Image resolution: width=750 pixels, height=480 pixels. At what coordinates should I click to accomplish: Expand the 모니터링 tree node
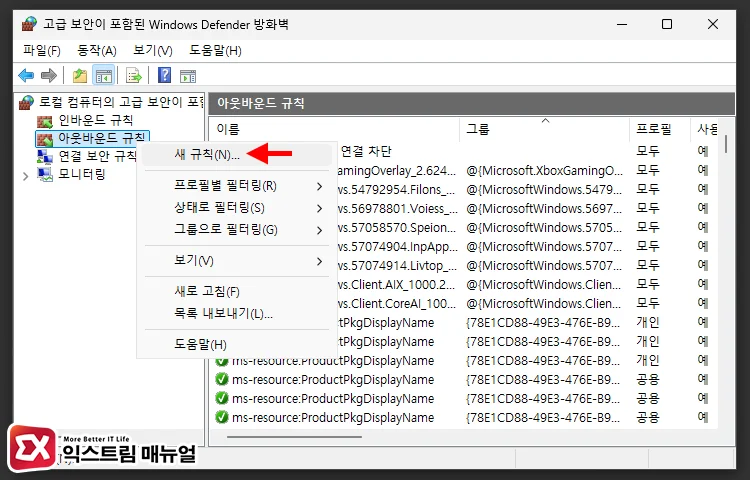click(x=25, y=175)
